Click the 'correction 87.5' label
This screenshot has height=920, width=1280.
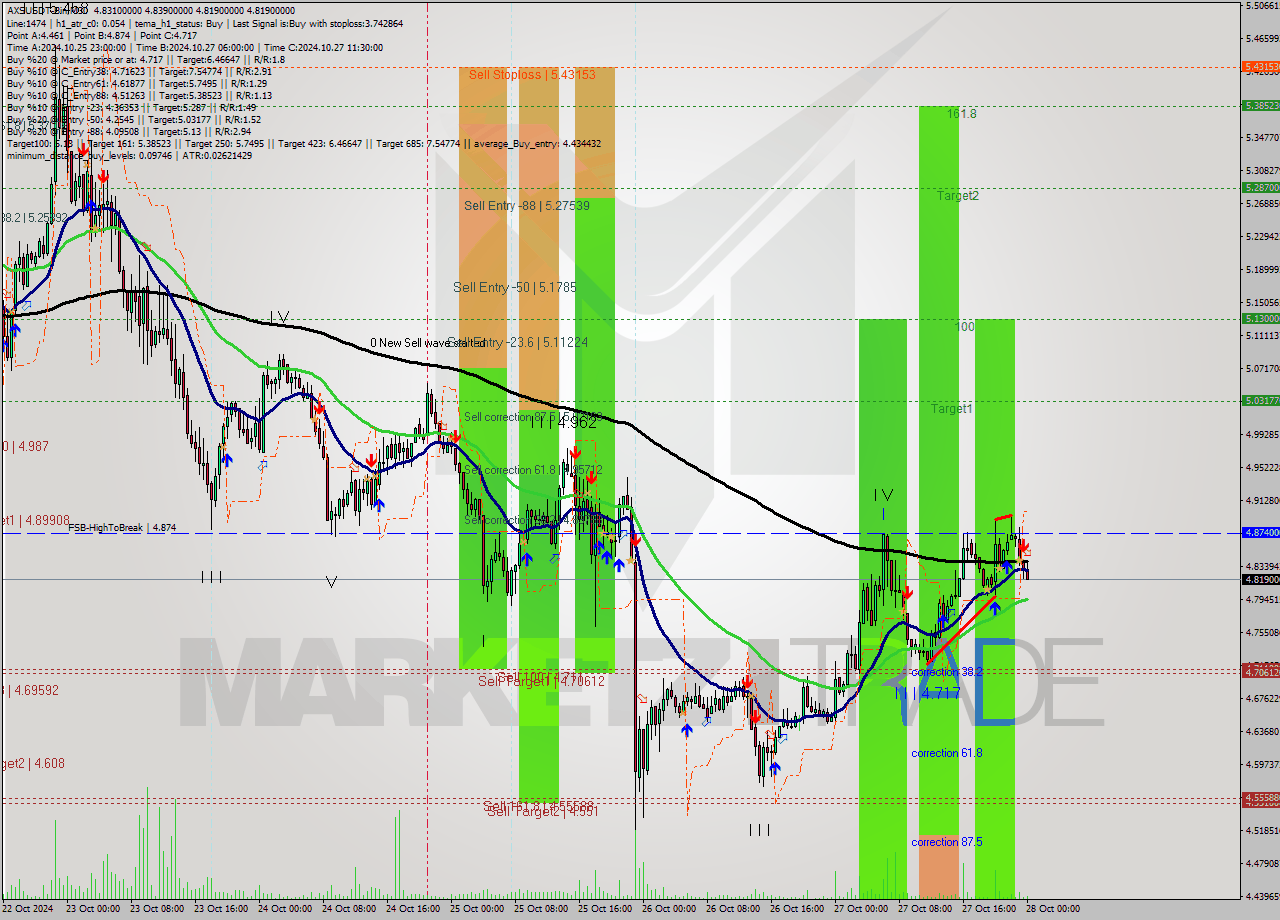[x=947, y=842]
